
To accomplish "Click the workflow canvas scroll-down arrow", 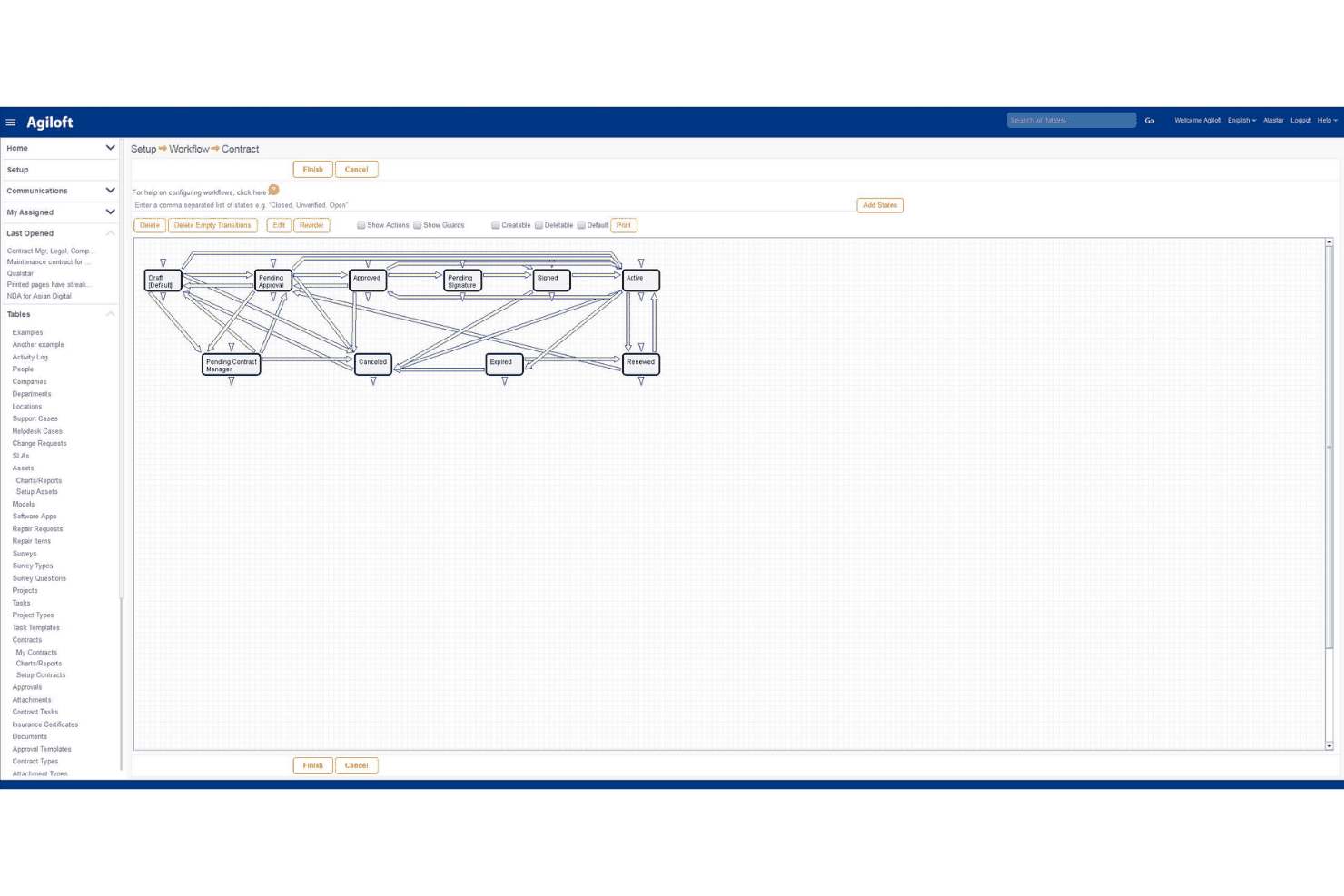I will pos(1329,745).
